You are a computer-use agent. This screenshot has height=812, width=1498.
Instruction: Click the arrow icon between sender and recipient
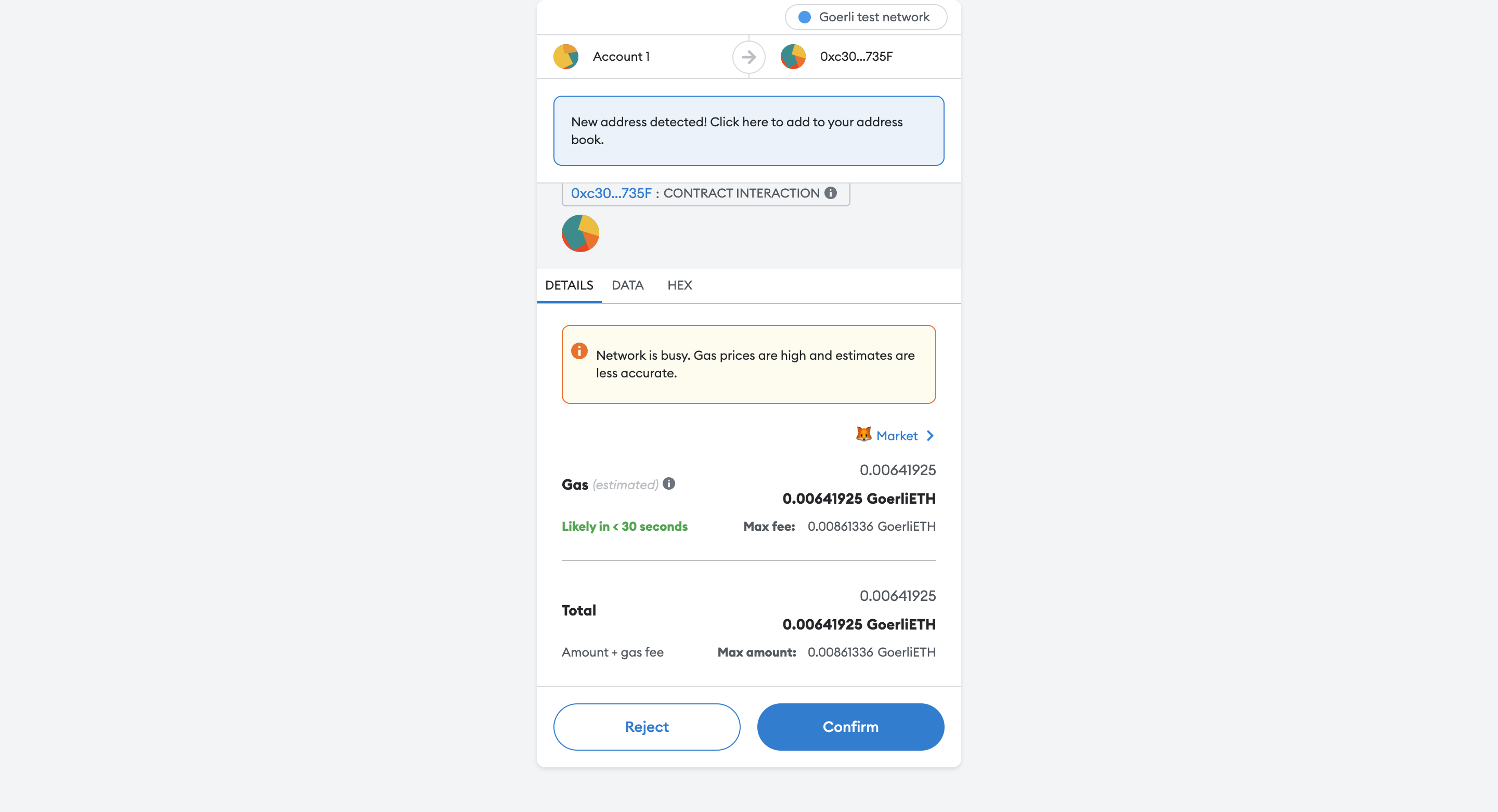coord(748,57)
